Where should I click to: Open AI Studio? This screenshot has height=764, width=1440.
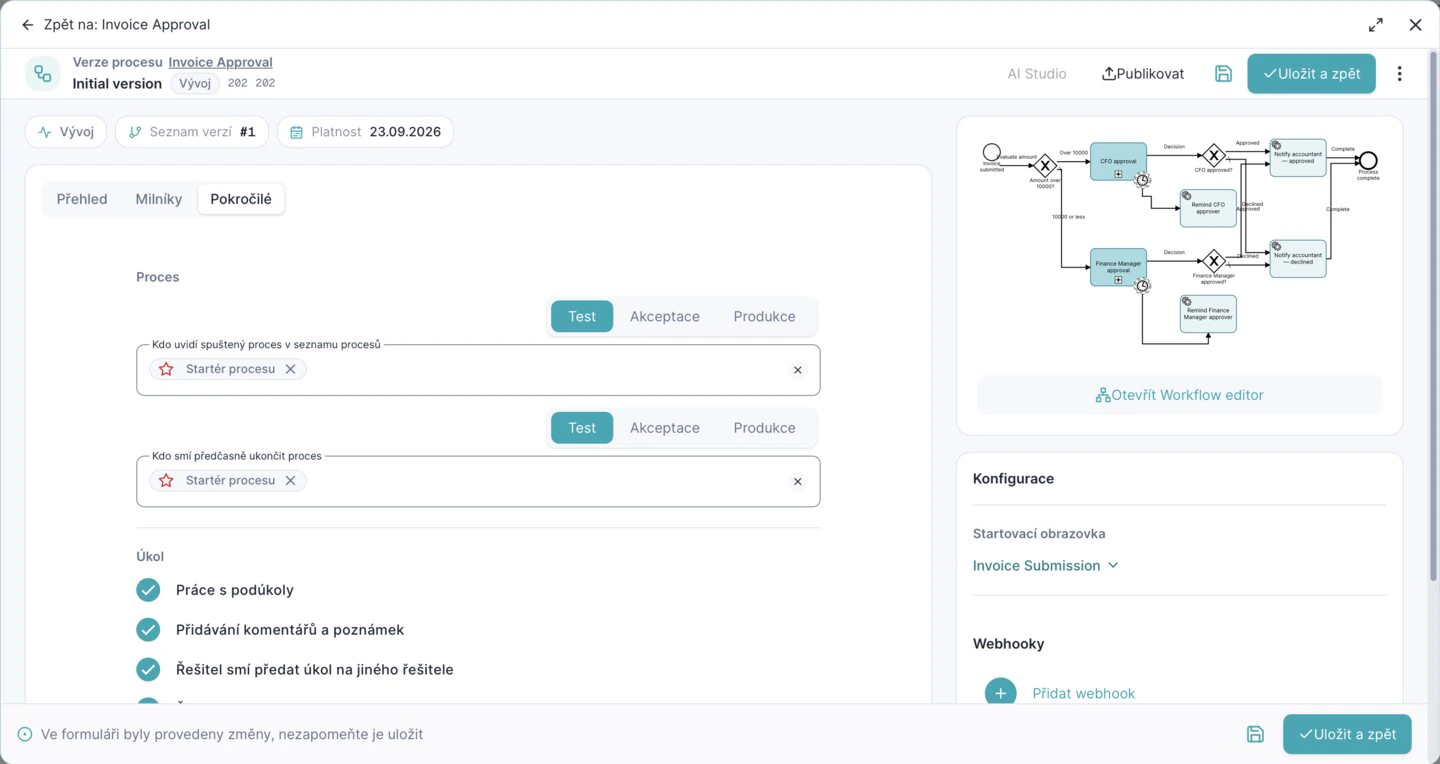pyautogui.click(x=1037, y=74)
